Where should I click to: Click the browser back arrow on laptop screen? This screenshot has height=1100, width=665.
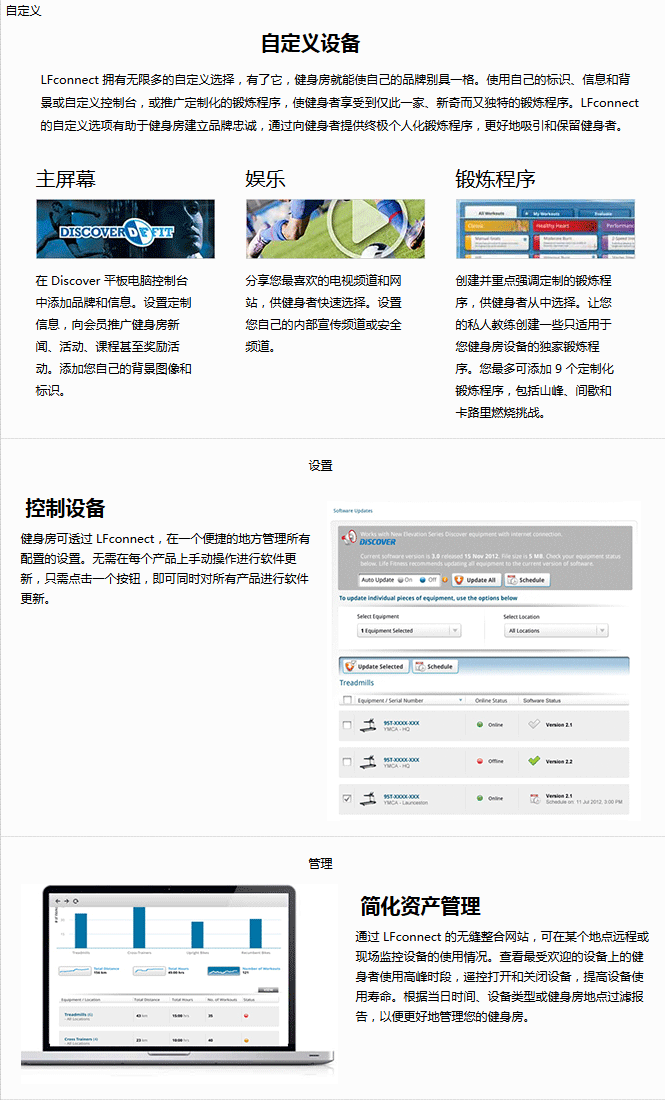coord(59,901)
